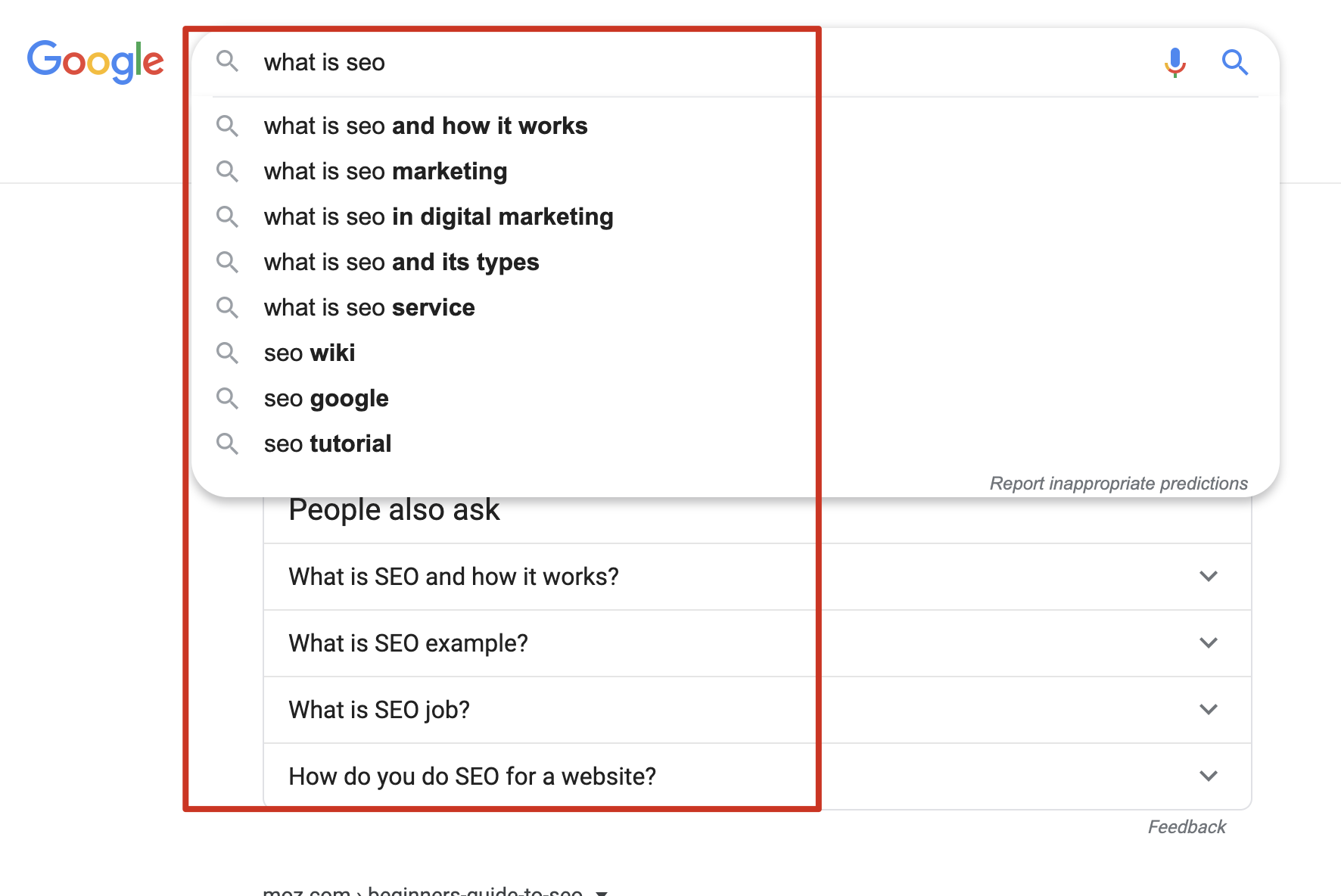Click the blue search magnifier button
Image resolution: width=1341 pixels, height=896 pixels.
[x=1234, y=62]
